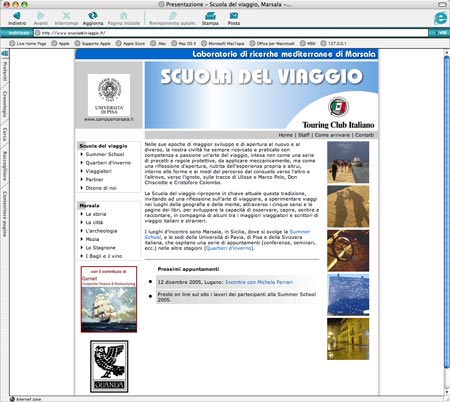Click the address bar URL field

231,33
